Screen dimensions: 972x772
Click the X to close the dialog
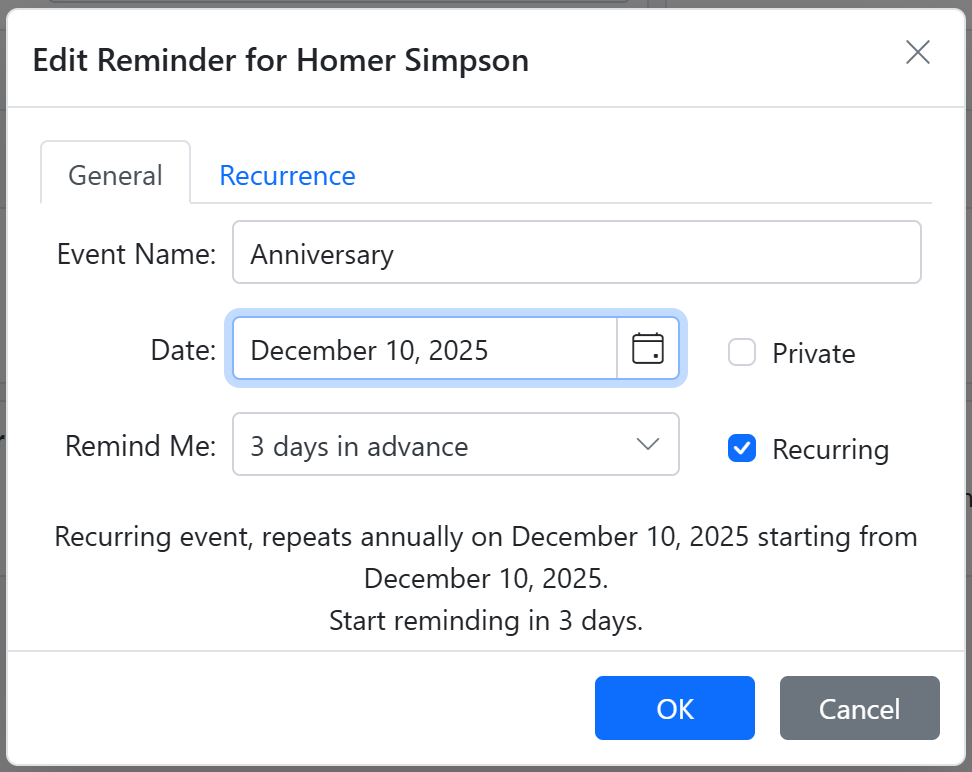(917, 53)
